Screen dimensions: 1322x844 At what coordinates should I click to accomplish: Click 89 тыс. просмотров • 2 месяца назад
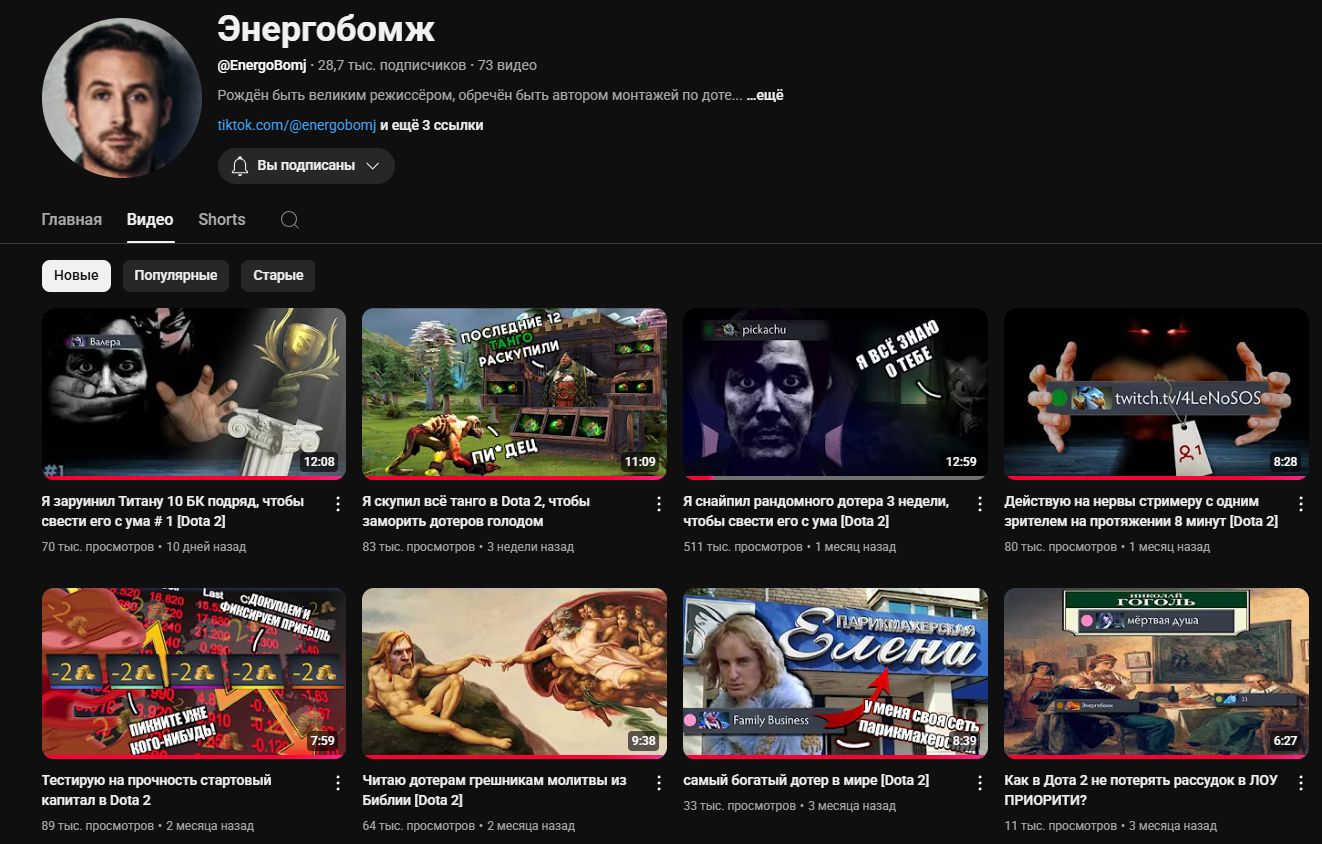tap(148, 826)
